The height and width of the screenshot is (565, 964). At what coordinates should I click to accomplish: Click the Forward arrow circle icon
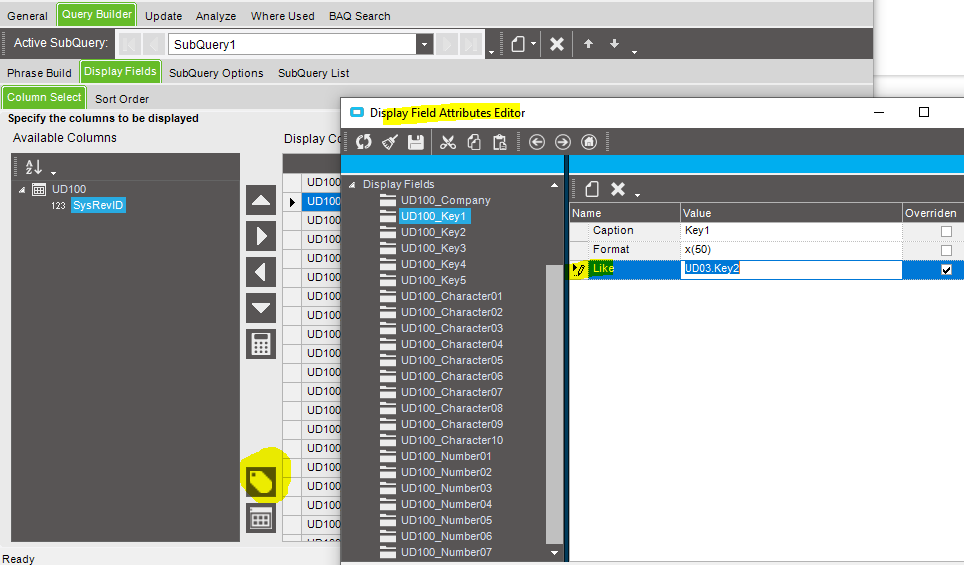(563, 142)
